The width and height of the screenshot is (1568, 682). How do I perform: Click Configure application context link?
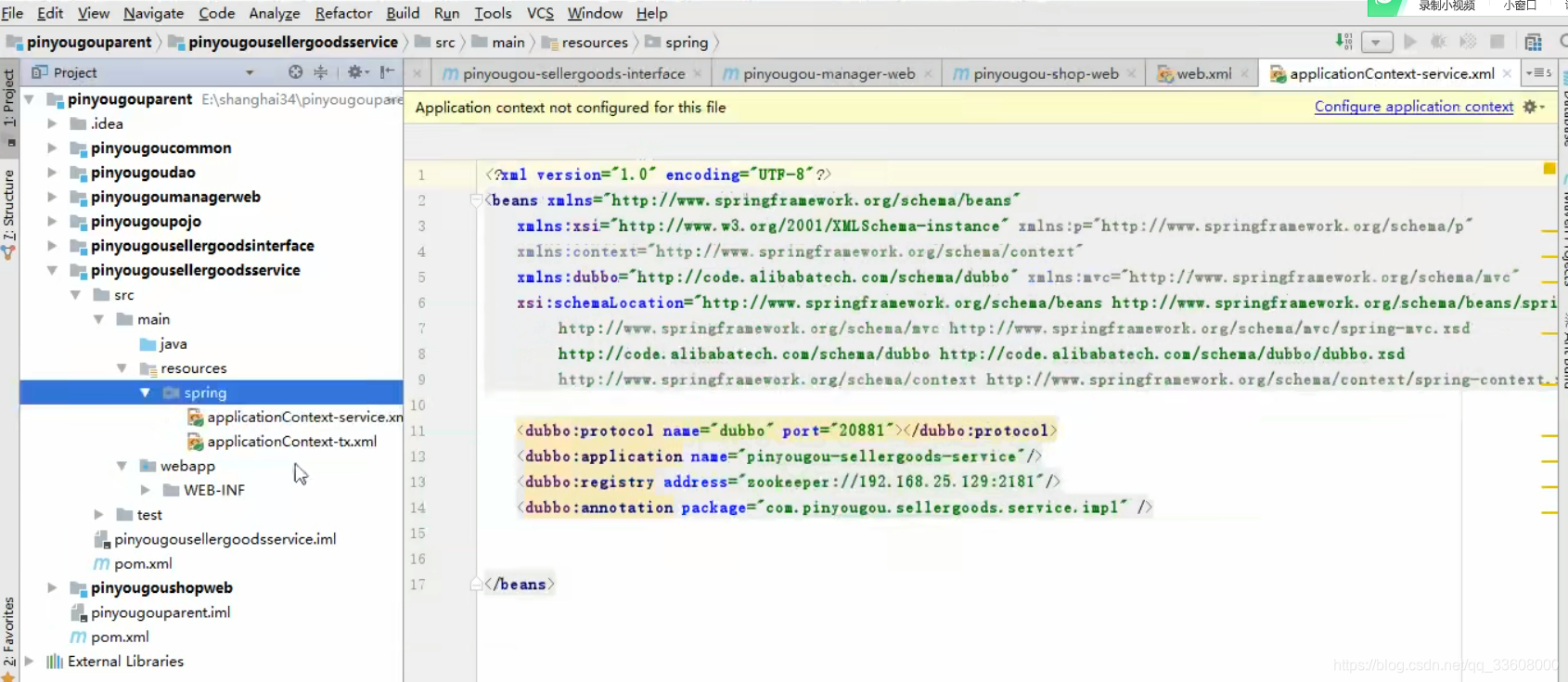[1414, 107]
